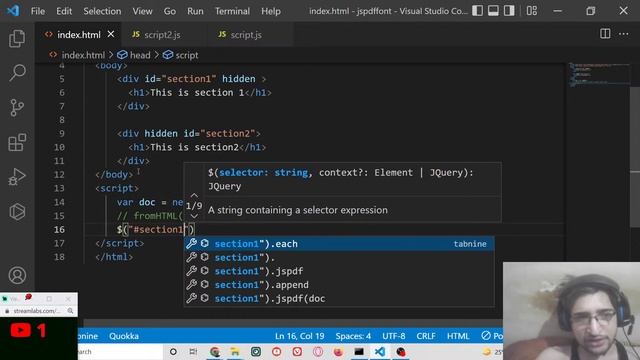This screenshot has height=360, width=640.
Task: Open Task View on the taskbar
Action: (x=193, y=351)
